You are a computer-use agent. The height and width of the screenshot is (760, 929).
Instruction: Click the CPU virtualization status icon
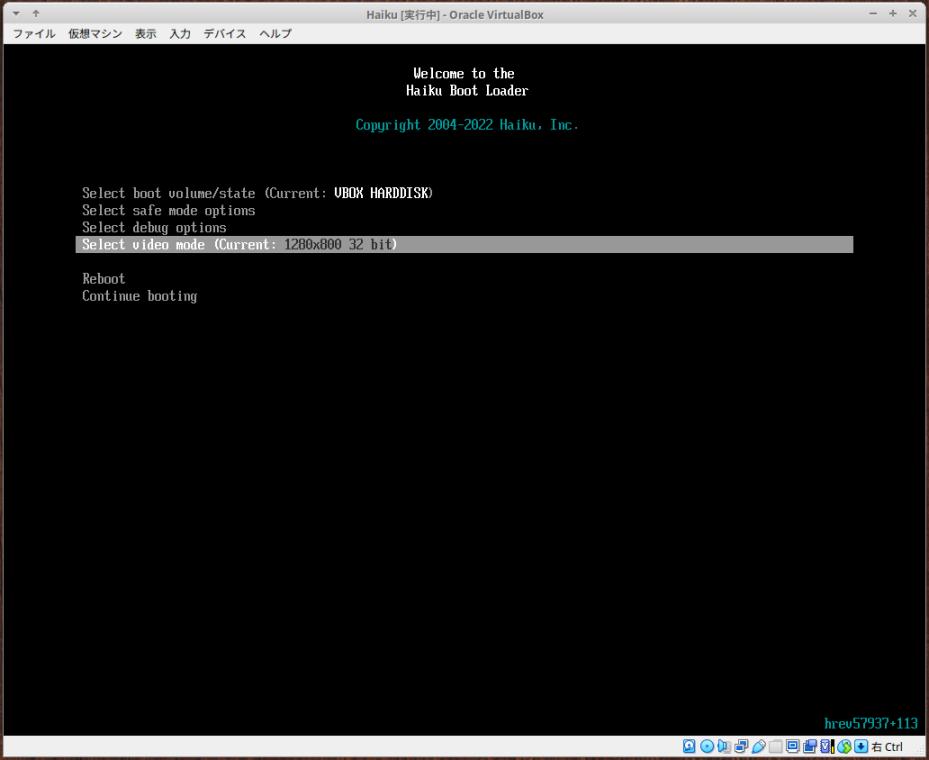[x=827, y=746]
